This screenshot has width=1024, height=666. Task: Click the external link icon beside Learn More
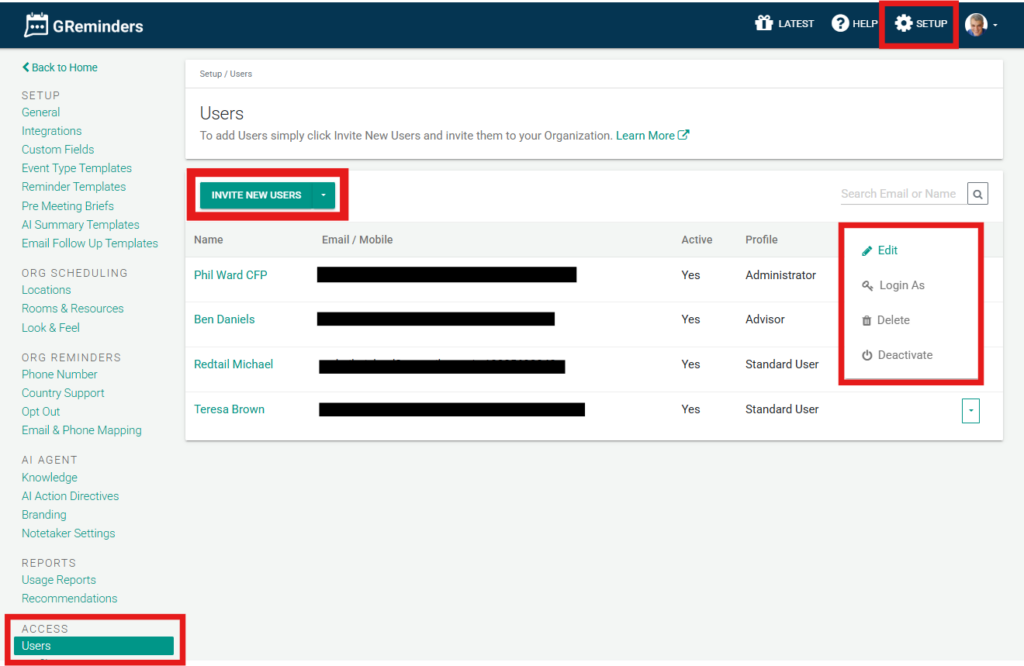(x=684, y=135)
